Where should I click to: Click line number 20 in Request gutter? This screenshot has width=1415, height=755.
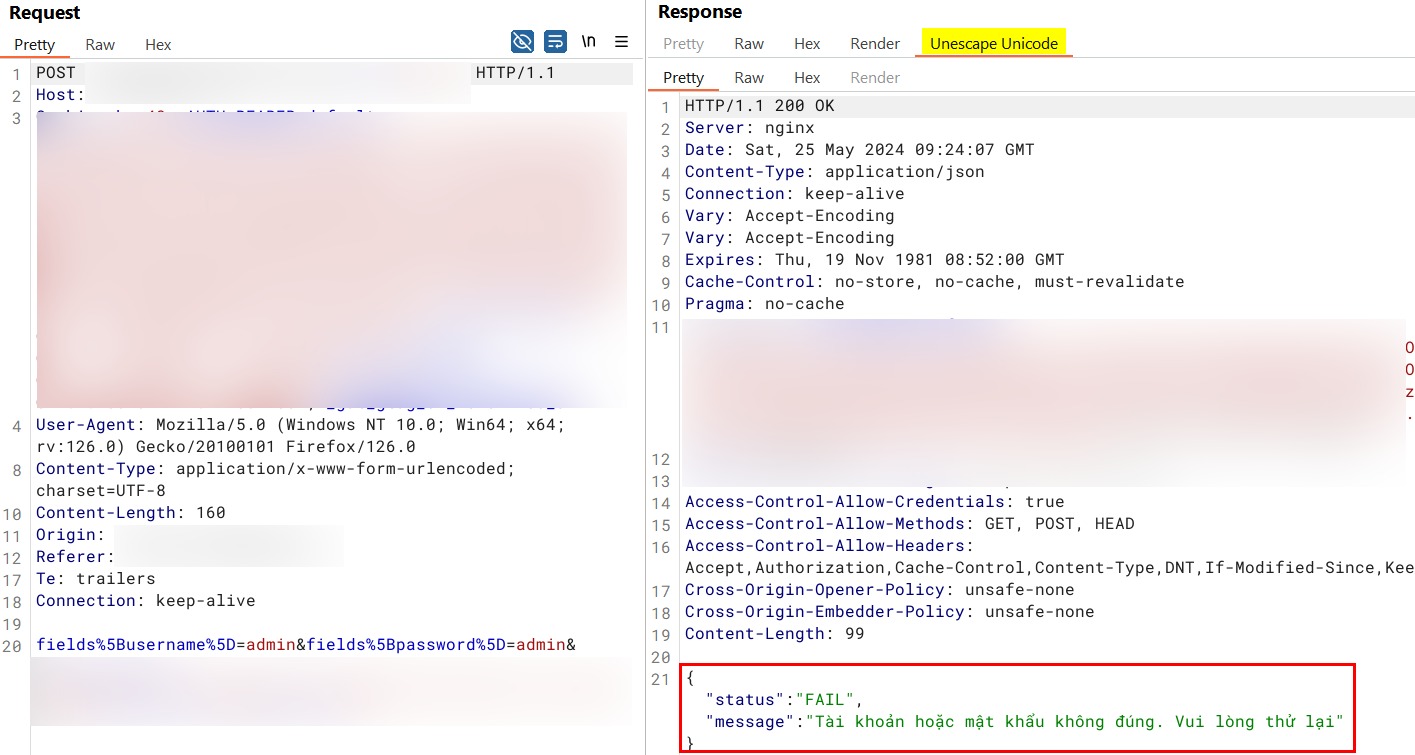[x=12, y=646]
